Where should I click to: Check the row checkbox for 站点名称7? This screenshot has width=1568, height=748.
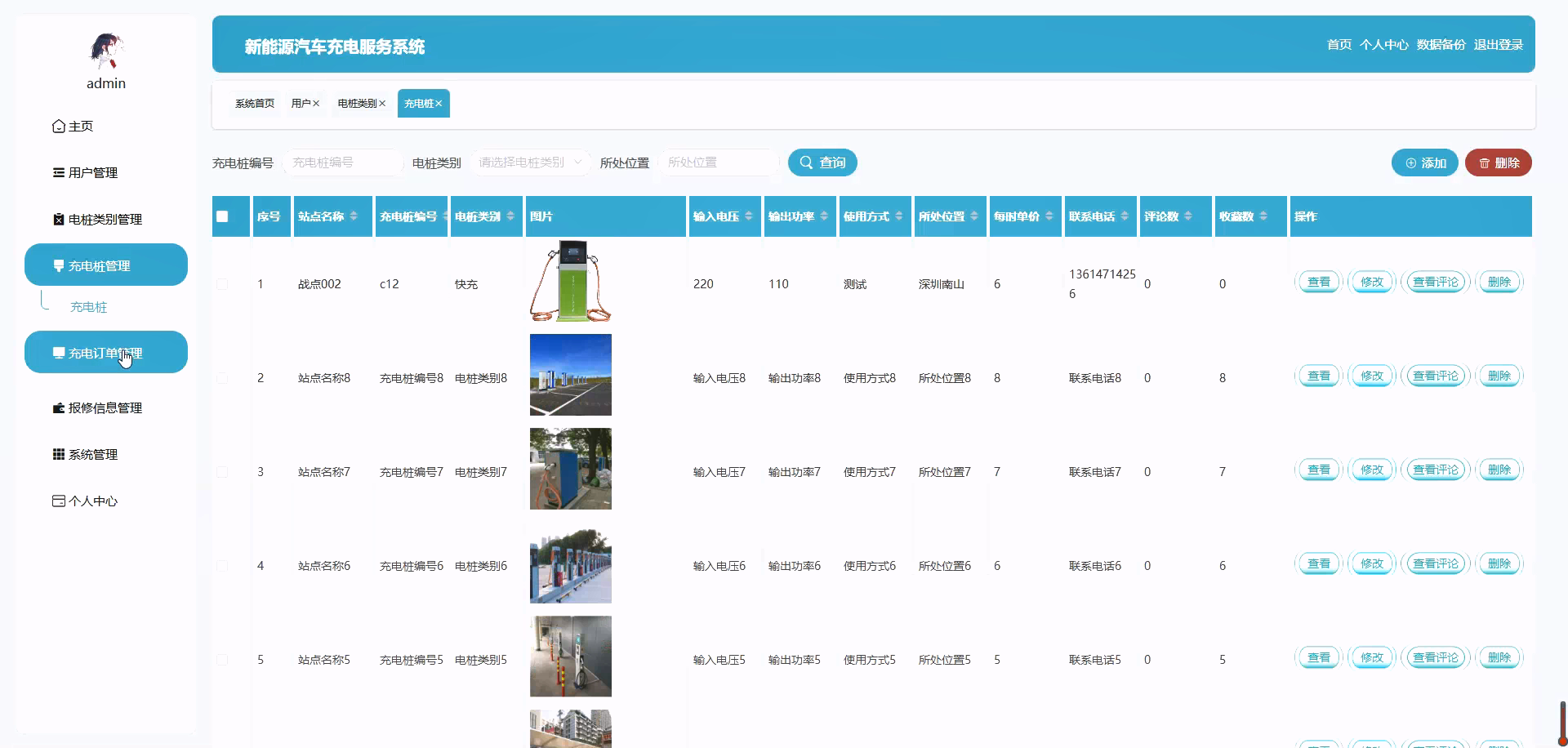click(x=222, y=472)
